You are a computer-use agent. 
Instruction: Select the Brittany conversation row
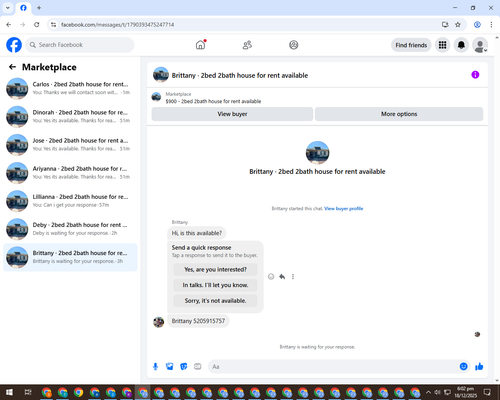70,257
